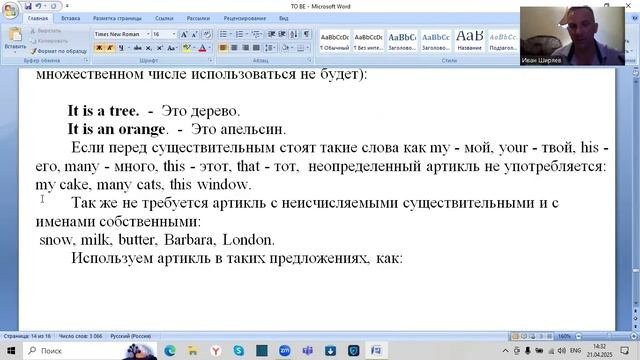Open the font color dropdown arrow
The image size is (640, 360).
(210, 48)
